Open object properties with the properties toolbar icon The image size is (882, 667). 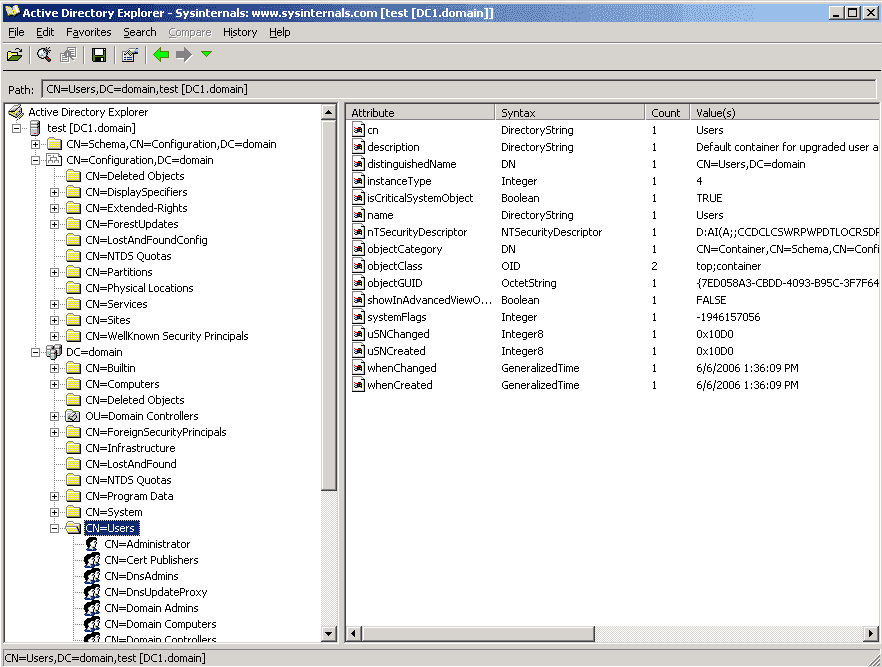[x=129, y=55]
